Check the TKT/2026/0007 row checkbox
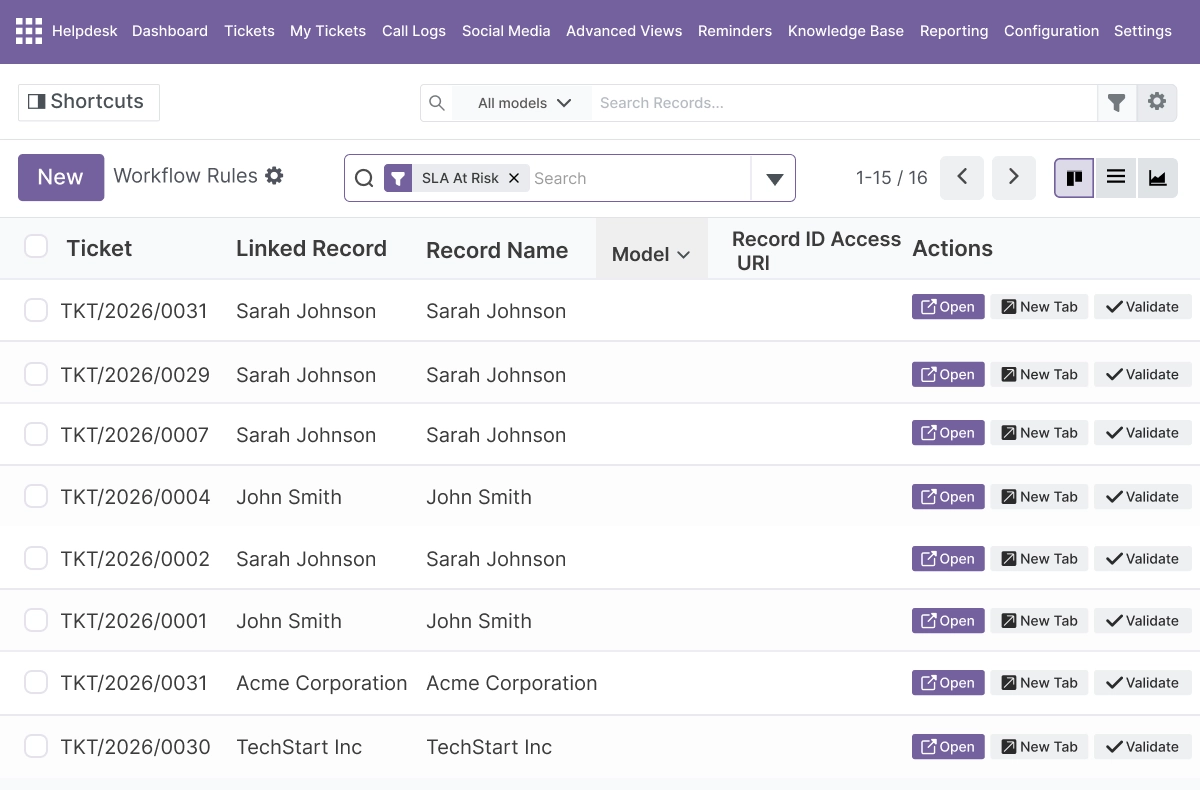This screenshot has width=1200, height=790. 36,434
